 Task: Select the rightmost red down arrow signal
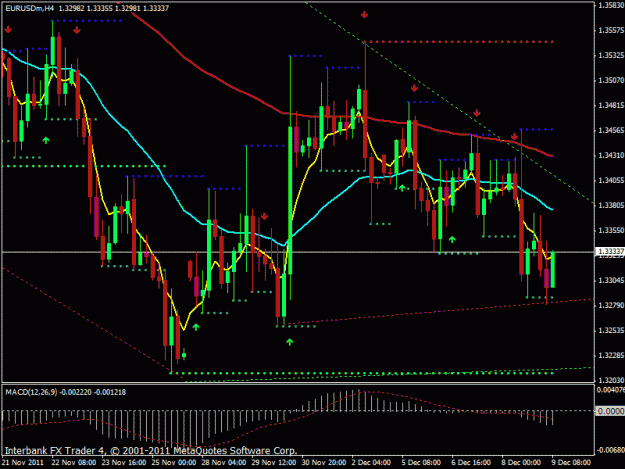[x=515, y=137]
